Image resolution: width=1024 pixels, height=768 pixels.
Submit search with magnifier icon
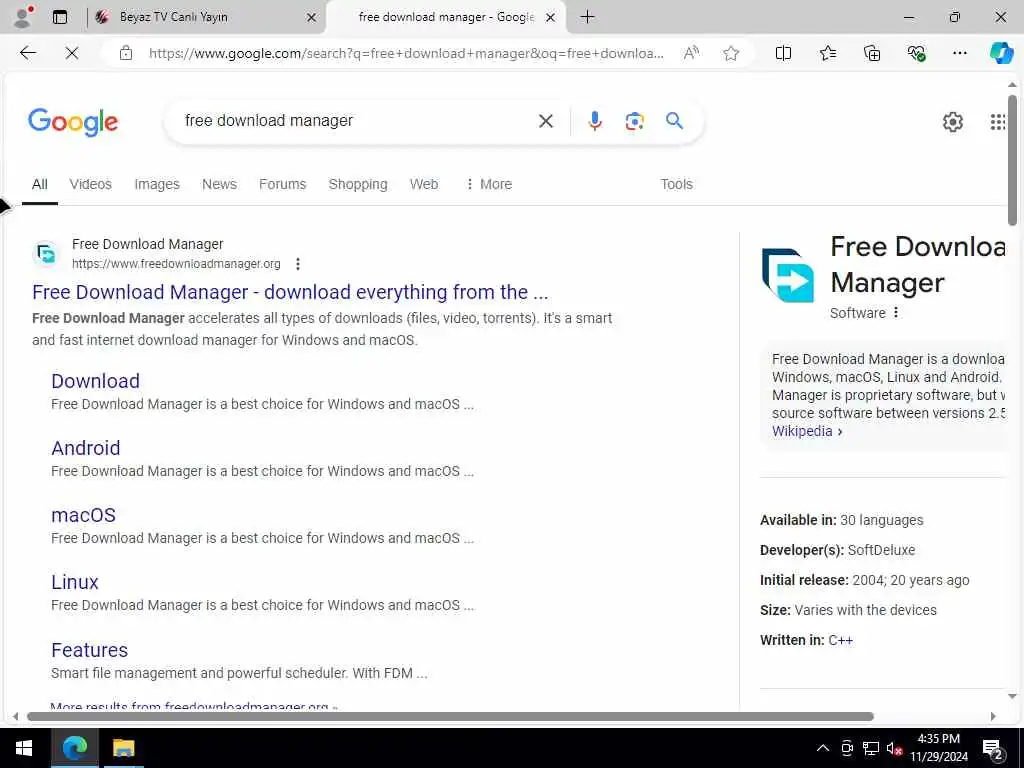674,120
